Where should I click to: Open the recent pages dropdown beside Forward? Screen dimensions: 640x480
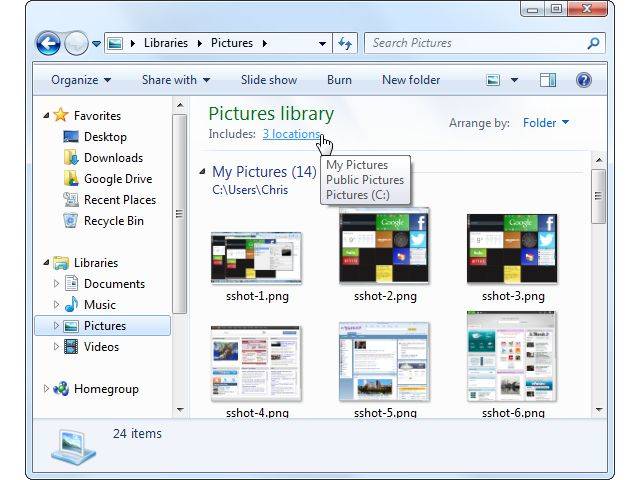(96, 43)
